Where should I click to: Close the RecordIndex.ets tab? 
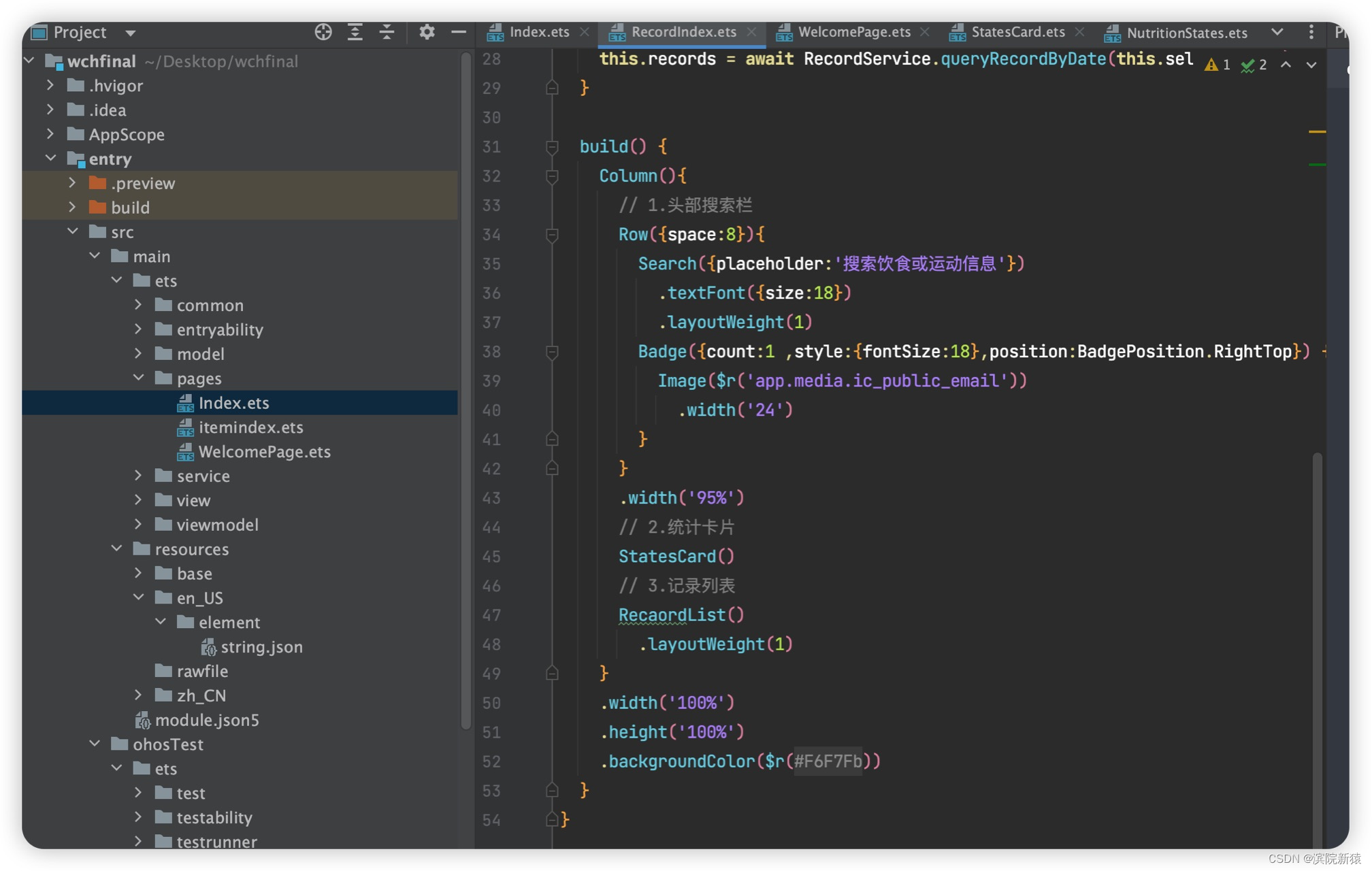751,32
